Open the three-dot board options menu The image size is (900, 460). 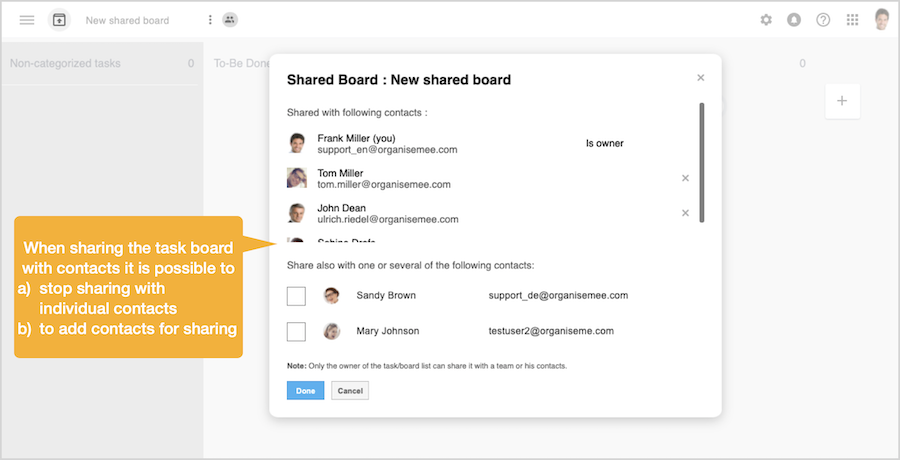coord(210,20)
